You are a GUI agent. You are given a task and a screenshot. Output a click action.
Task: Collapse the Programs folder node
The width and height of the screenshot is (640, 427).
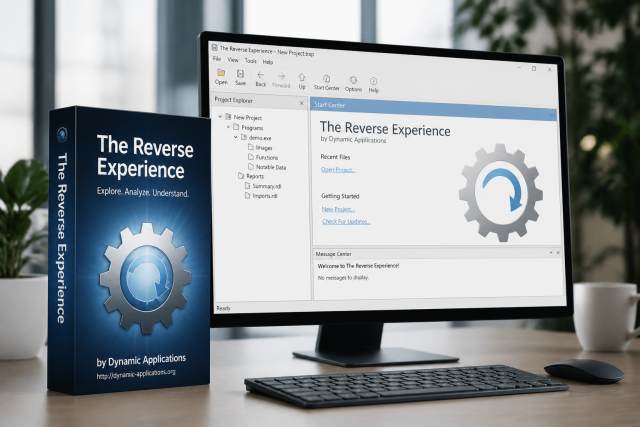click(228, 127)
